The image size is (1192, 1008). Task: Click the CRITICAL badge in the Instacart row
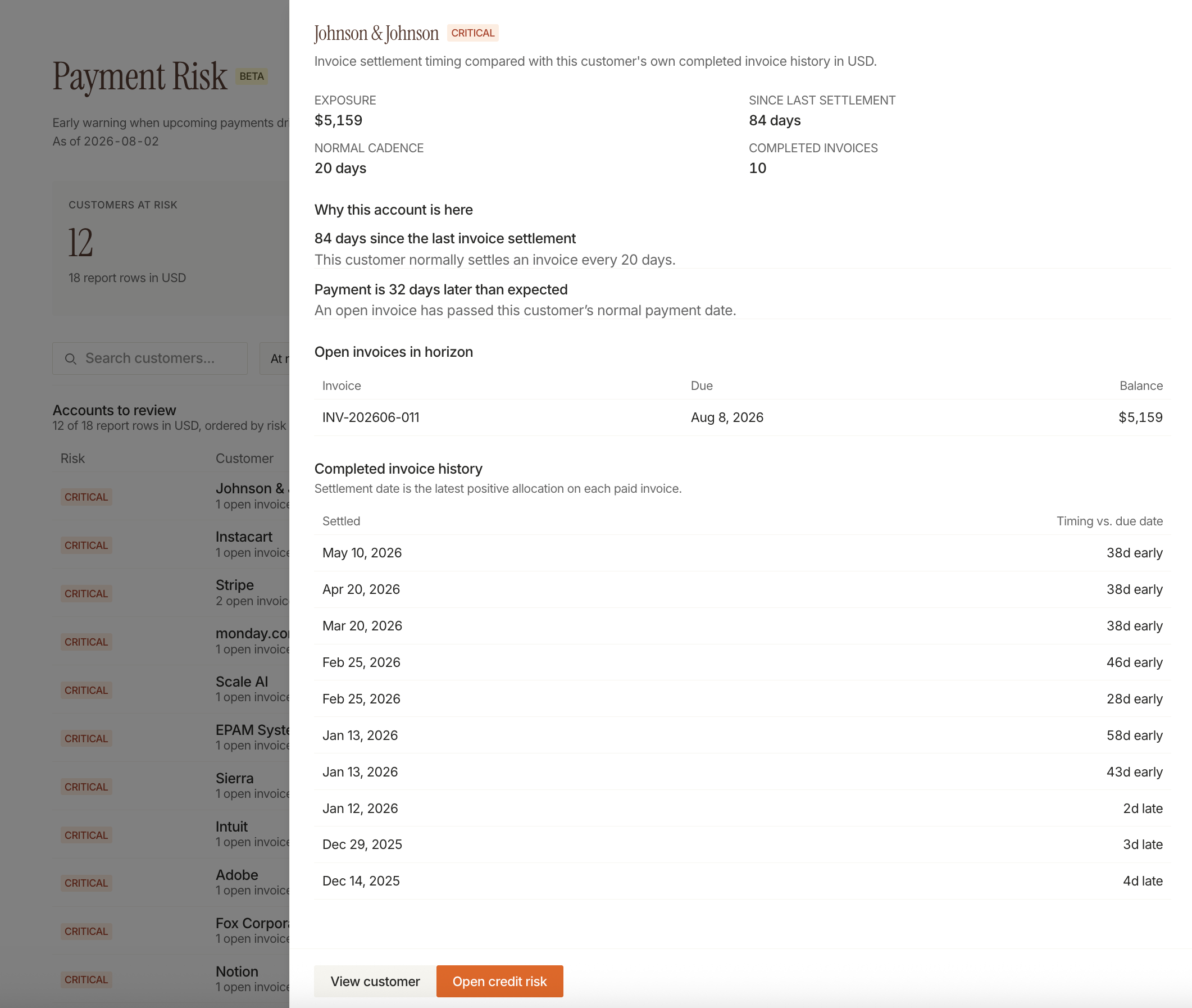click(x=87, y=545)
